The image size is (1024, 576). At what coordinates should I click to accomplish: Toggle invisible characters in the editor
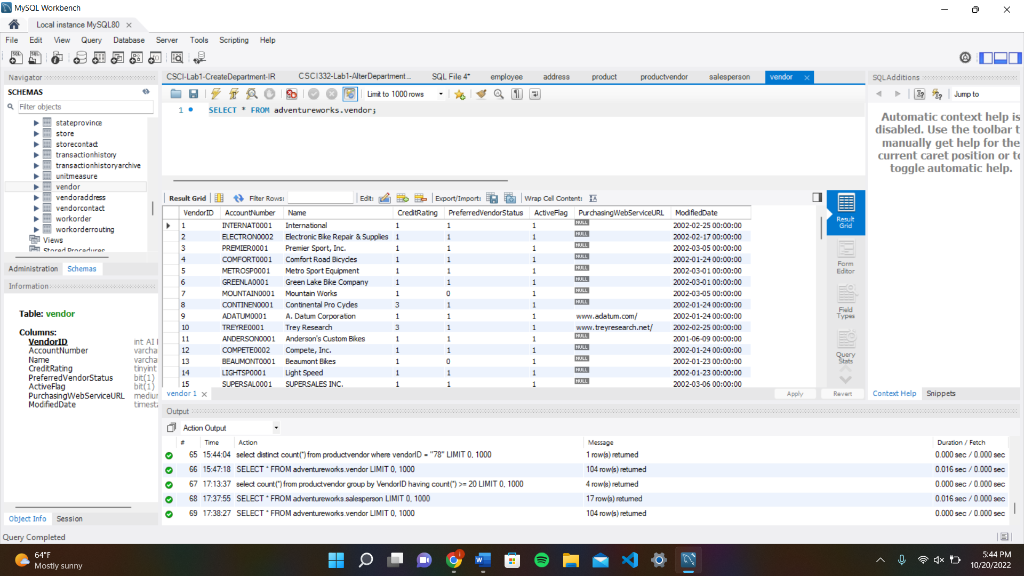pos(518,95)
